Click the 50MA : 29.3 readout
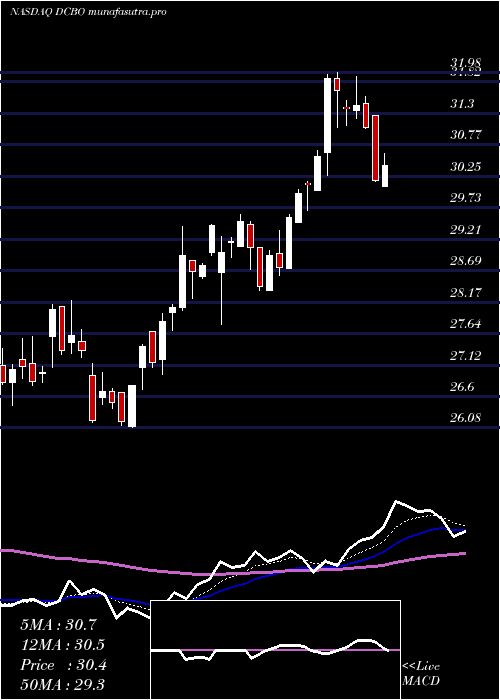Image resolution: width=500 pixels, height=700 pixels. coord(63,684)
